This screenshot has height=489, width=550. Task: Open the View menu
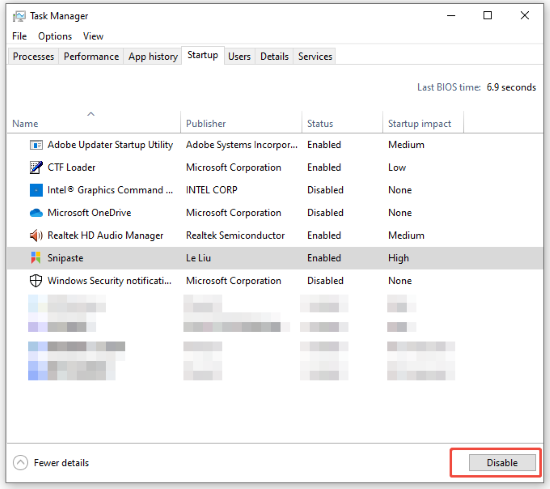(x=93, y=36)
